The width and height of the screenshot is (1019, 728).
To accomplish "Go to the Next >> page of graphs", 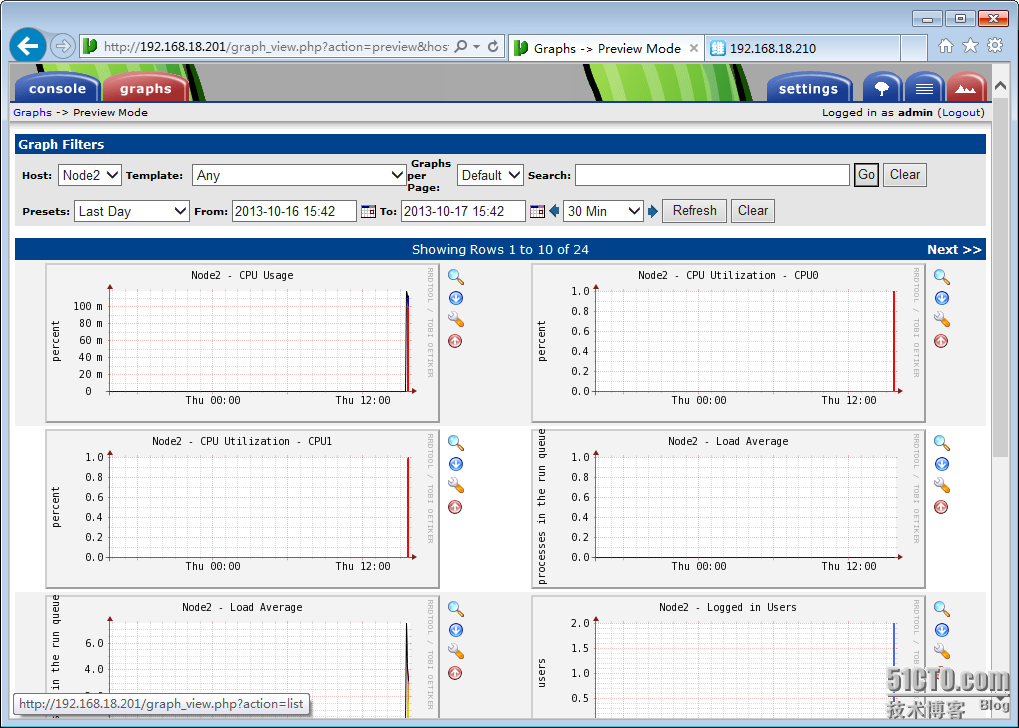I will [x=954, y=250].
